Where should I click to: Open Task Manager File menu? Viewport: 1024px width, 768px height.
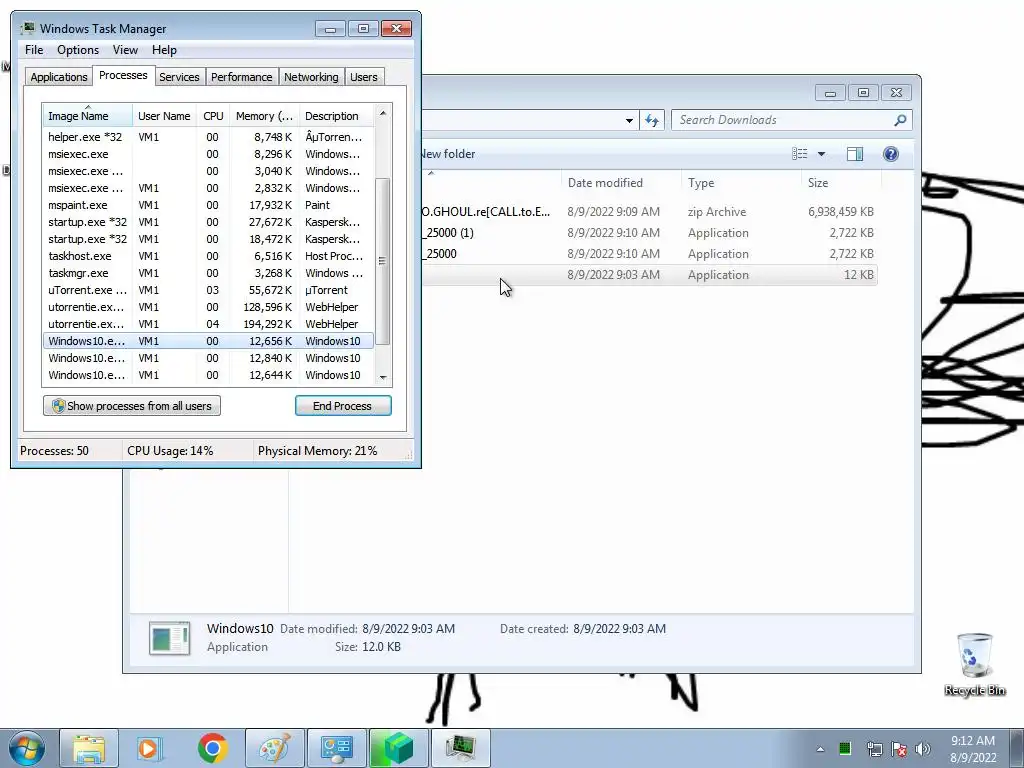click(x=34, y=50)
